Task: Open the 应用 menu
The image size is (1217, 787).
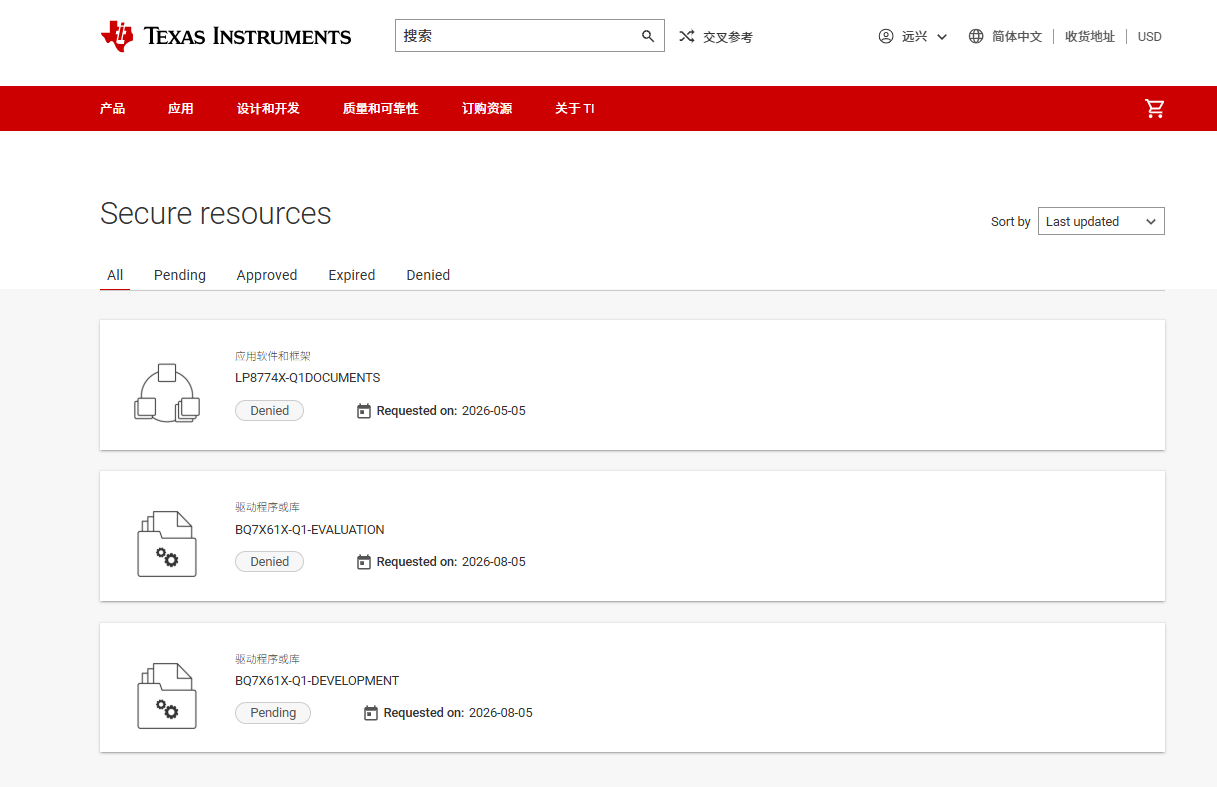Action: pos(181,108)
